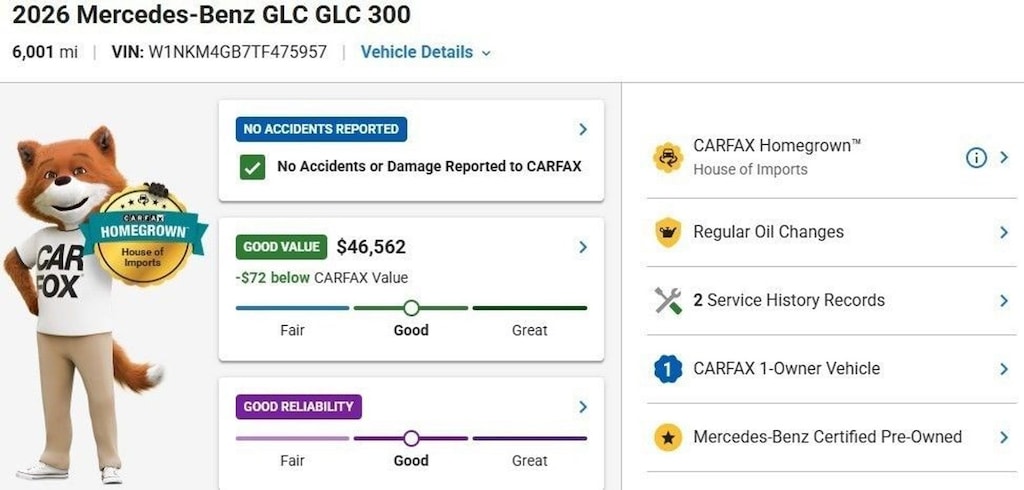Viewport: 1024px width, 490px height.
Task: Click the GOOD VALUE green badge
Action: [281, 247]
